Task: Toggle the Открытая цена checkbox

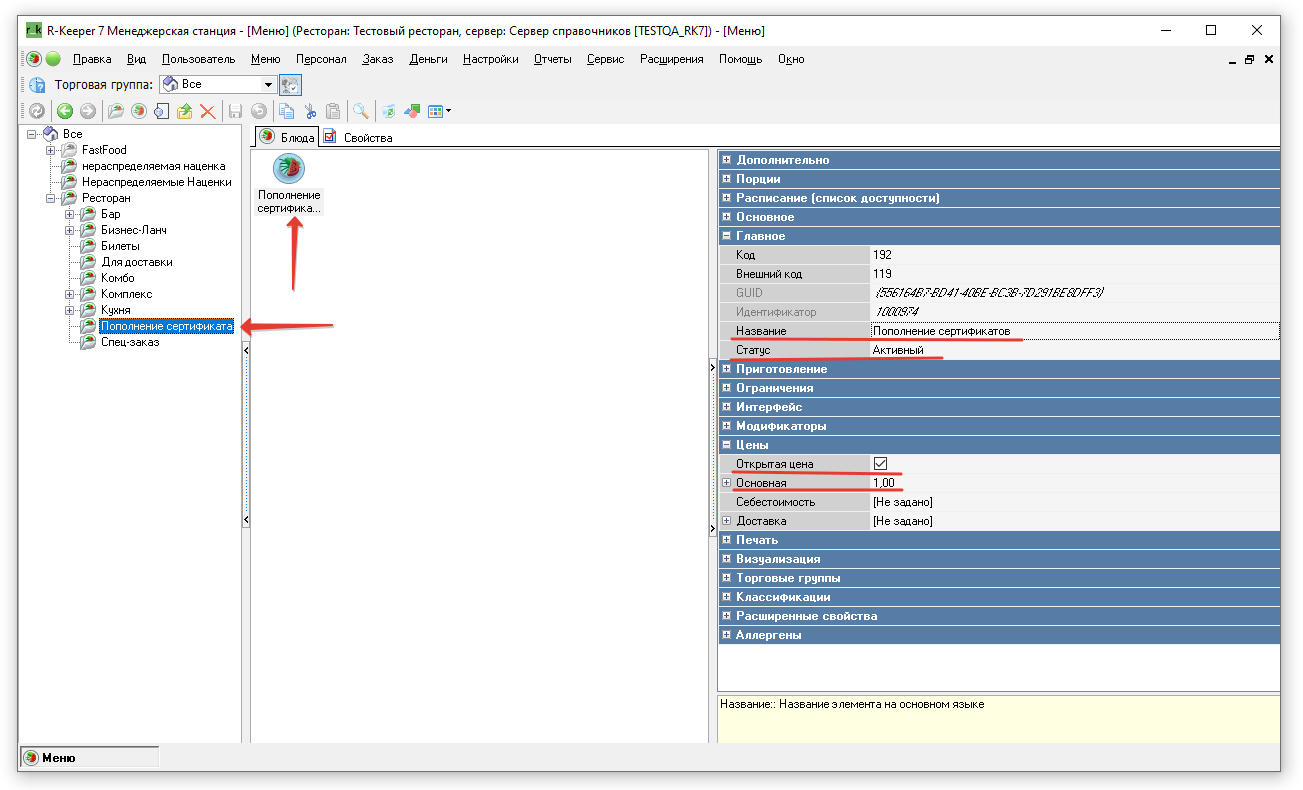Action: (x=880, y=464)
